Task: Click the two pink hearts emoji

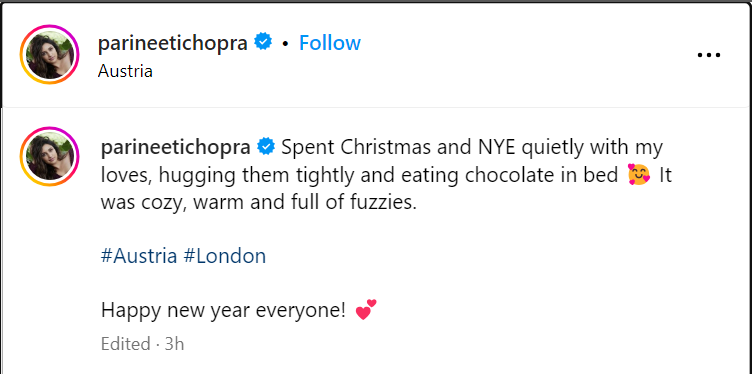Action: 366,310
